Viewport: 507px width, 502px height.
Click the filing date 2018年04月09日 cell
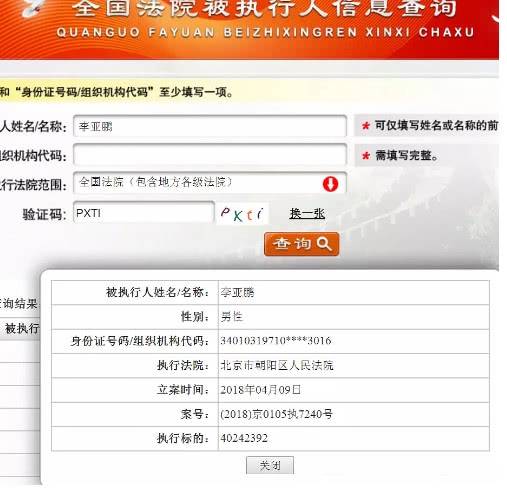tap(260, 390)
